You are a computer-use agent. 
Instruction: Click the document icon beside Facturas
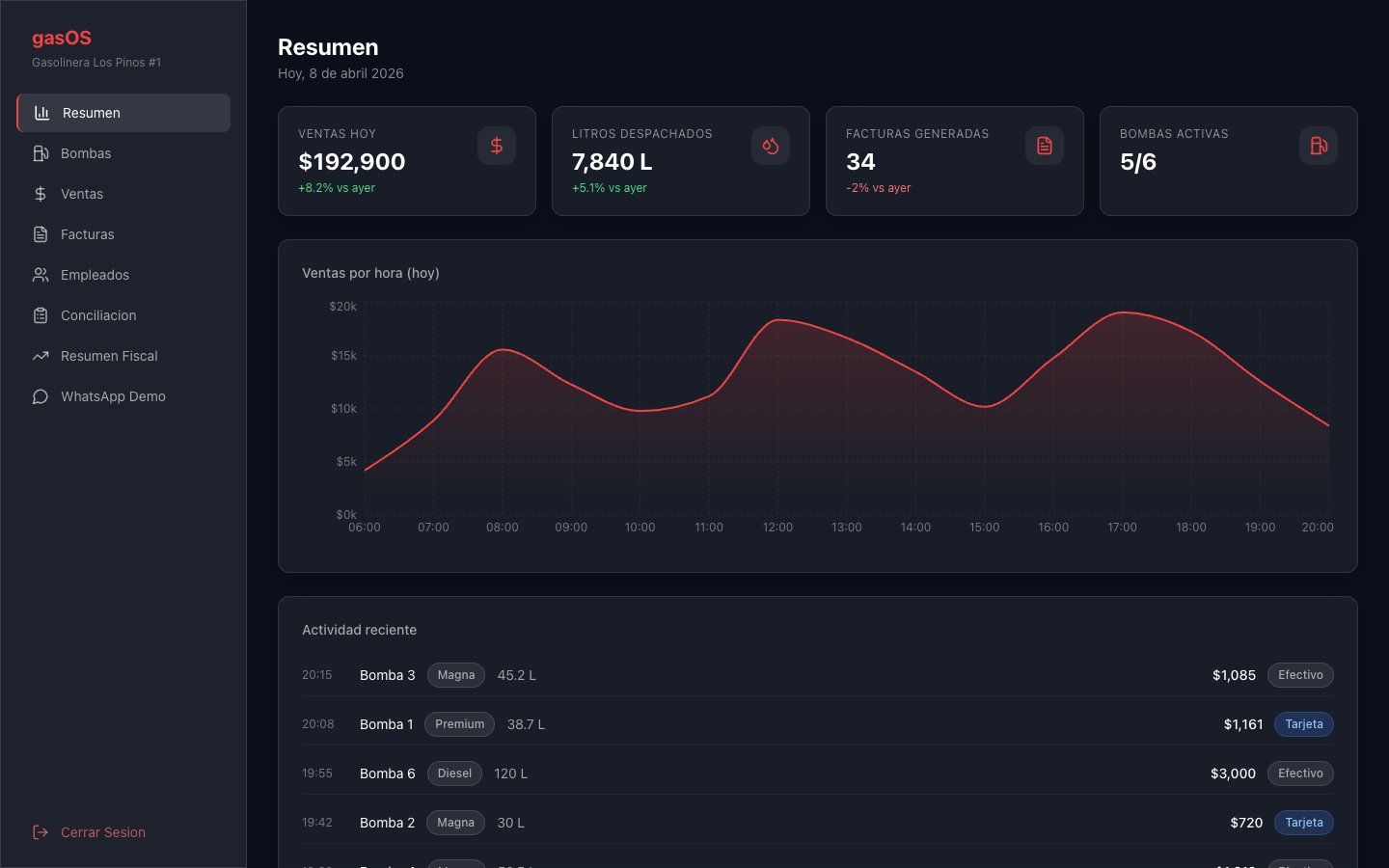(x=41, y=234)
